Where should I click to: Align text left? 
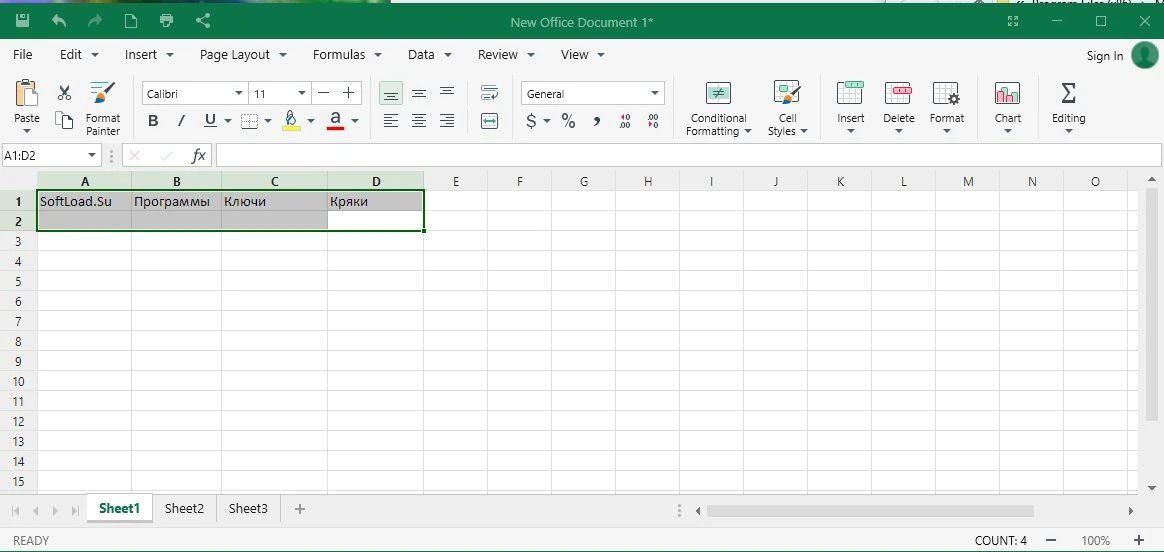click(x=391, y=121)
